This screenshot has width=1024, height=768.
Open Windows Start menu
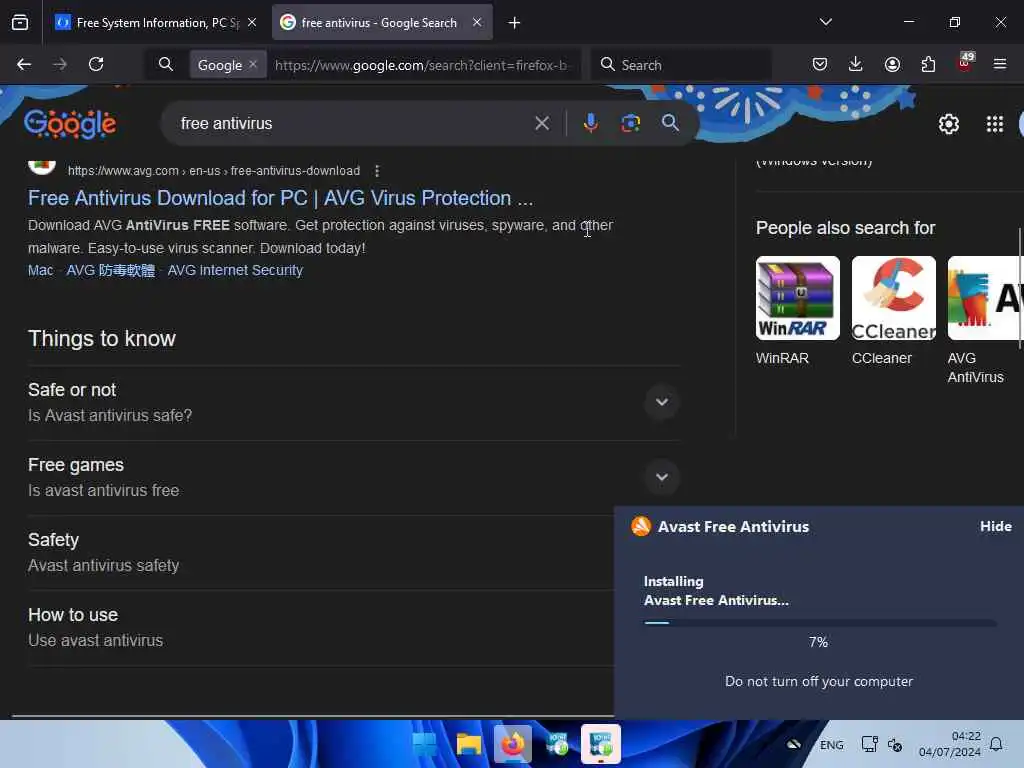tap(424, 744)
